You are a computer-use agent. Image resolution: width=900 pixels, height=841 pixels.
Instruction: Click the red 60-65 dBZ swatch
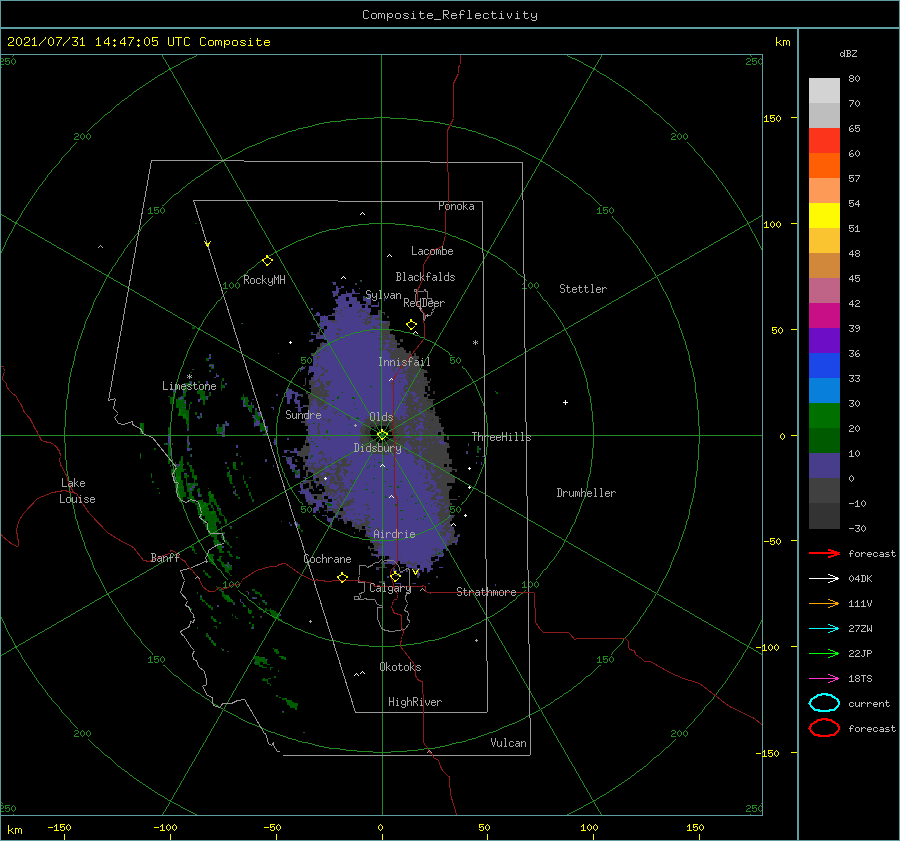824,141
